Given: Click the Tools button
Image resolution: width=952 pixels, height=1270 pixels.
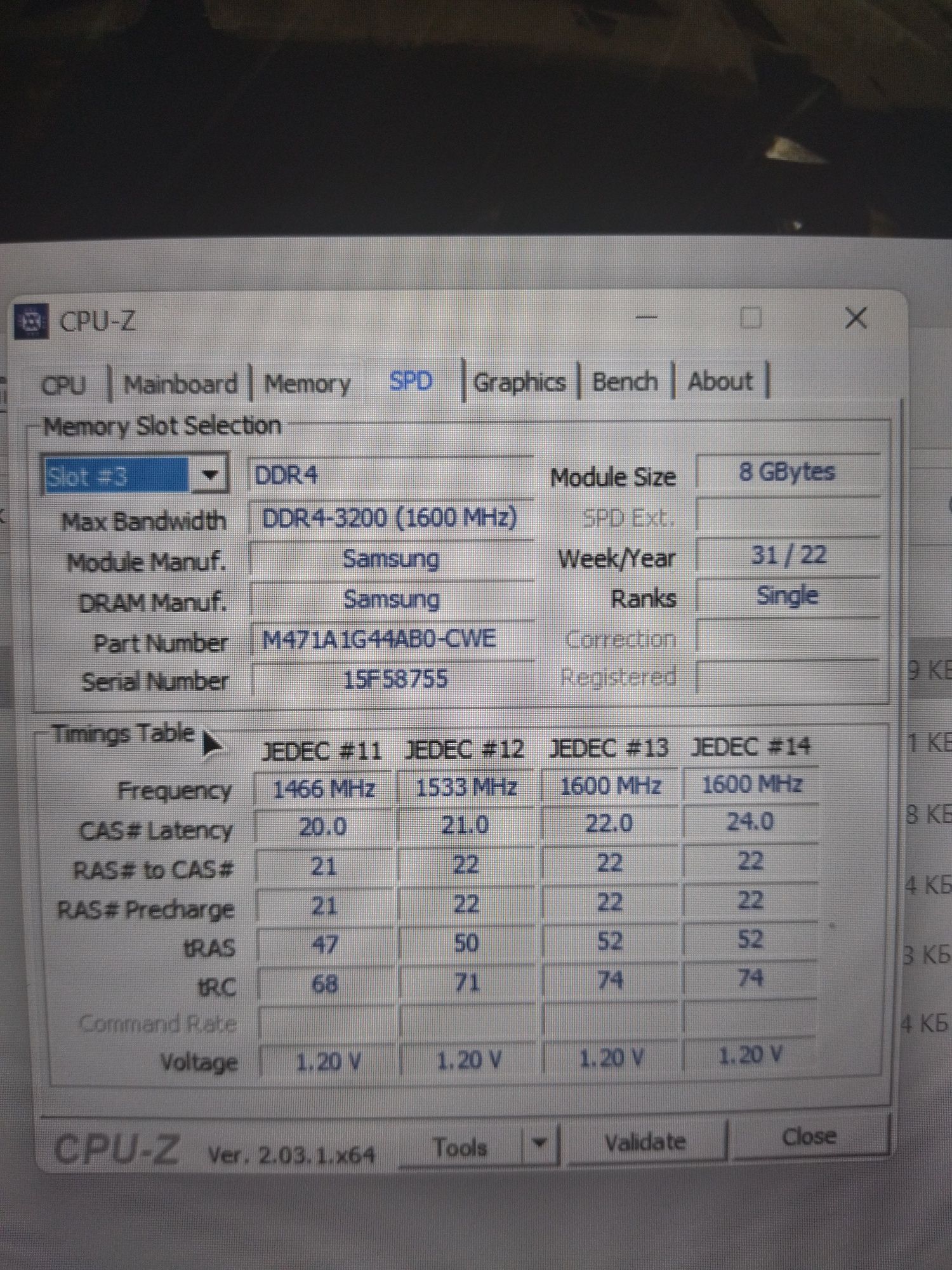Looking at the screenshot, I should coord(461,1147).
